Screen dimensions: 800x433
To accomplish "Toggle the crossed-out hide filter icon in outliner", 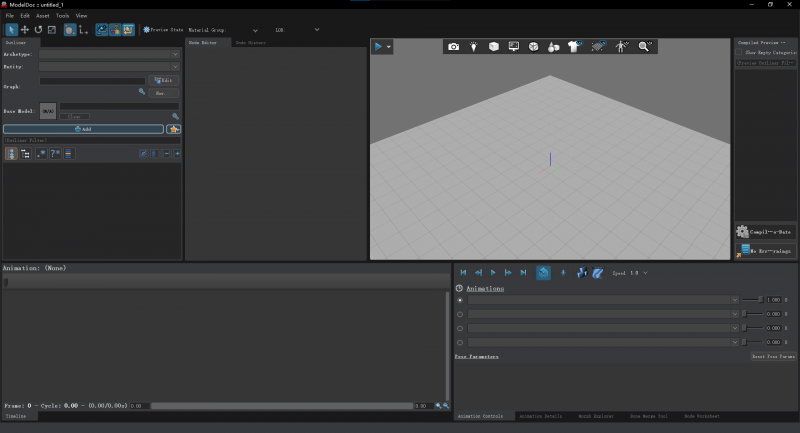I will click(x=143, y=154).
